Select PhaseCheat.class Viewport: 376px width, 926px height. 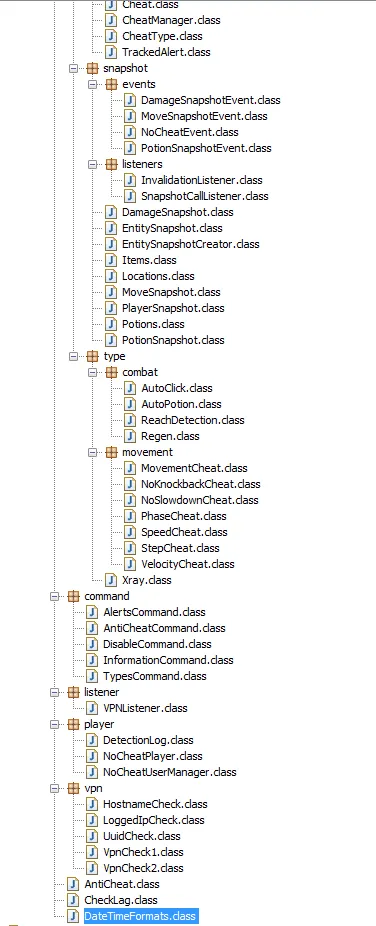tap(184, 516)
